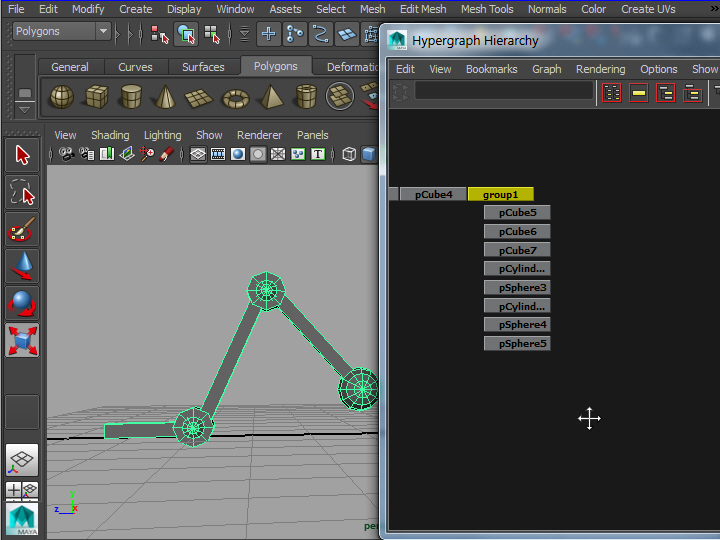Activate the Move tool cone icon
Viewport: 720px width, 540px height.
22,266
